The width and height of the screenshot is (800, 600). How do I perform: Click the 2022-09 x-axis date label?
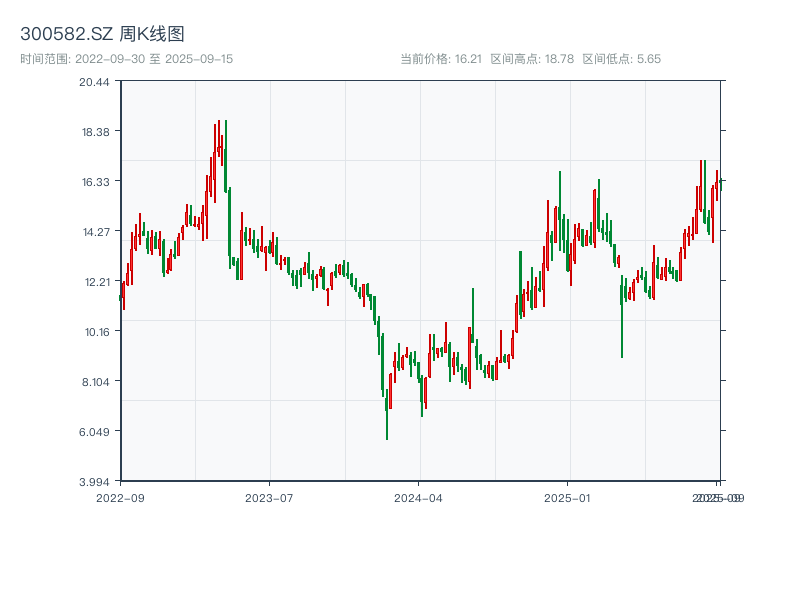click(x=120, y=497)
